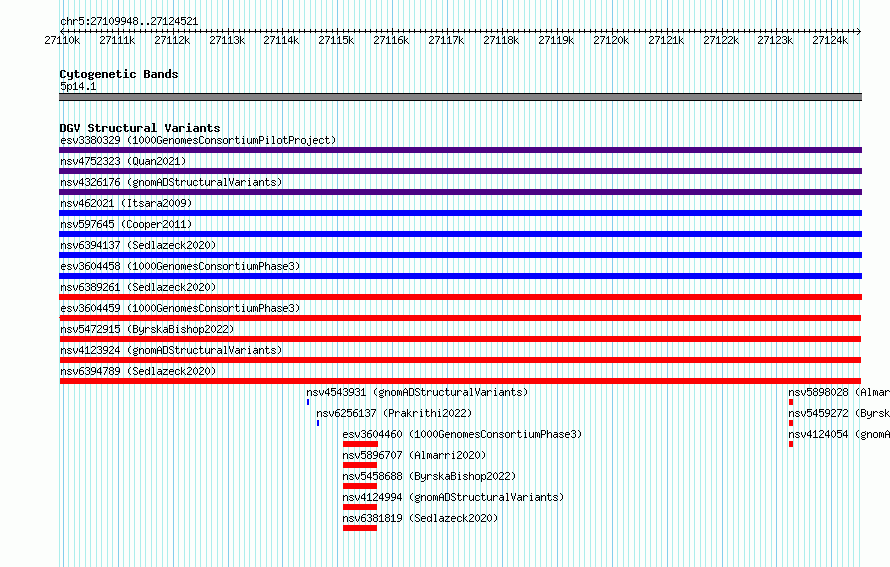Click red marker under nsv5459272
This screenshot has height=567, width=890.
tap(791, 423)
